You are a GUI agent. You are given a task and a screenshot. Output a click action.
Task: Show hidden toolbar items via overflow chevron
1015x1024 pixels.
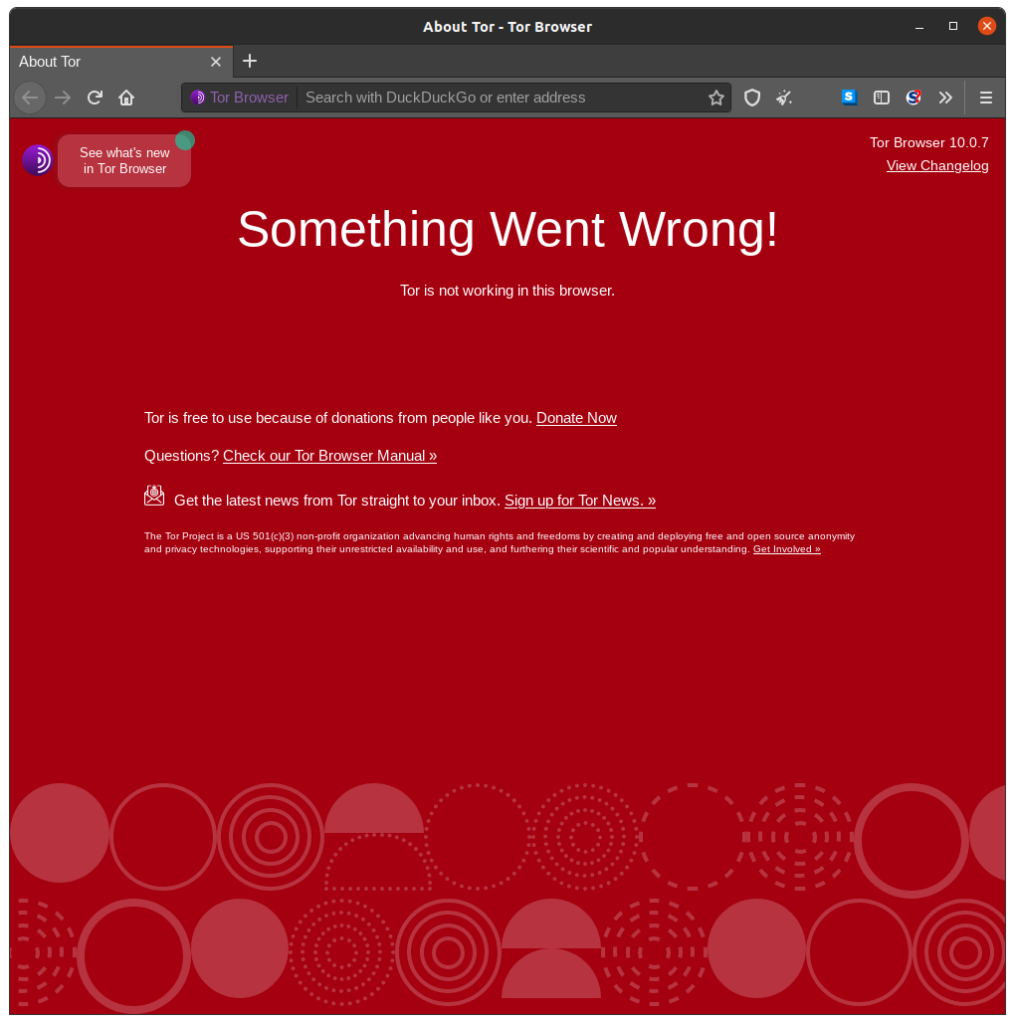(x=945, y=97)
